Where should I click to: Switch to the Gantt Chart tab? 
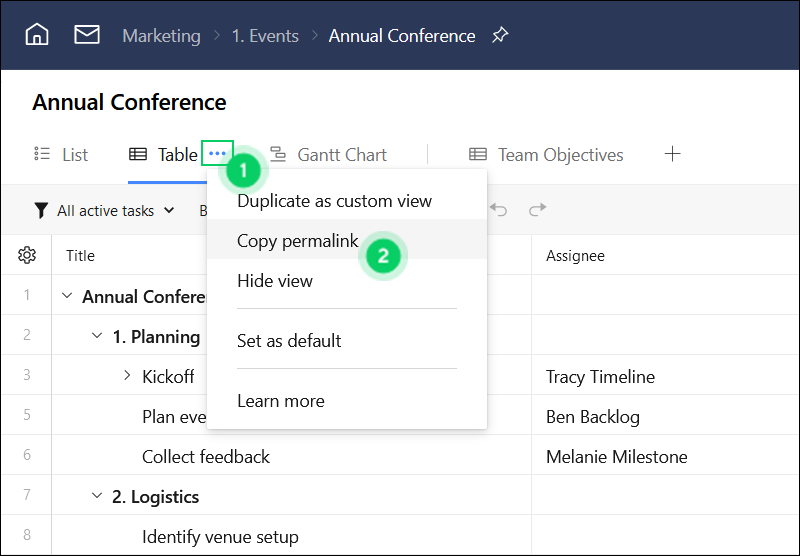[x=328, y=155]
